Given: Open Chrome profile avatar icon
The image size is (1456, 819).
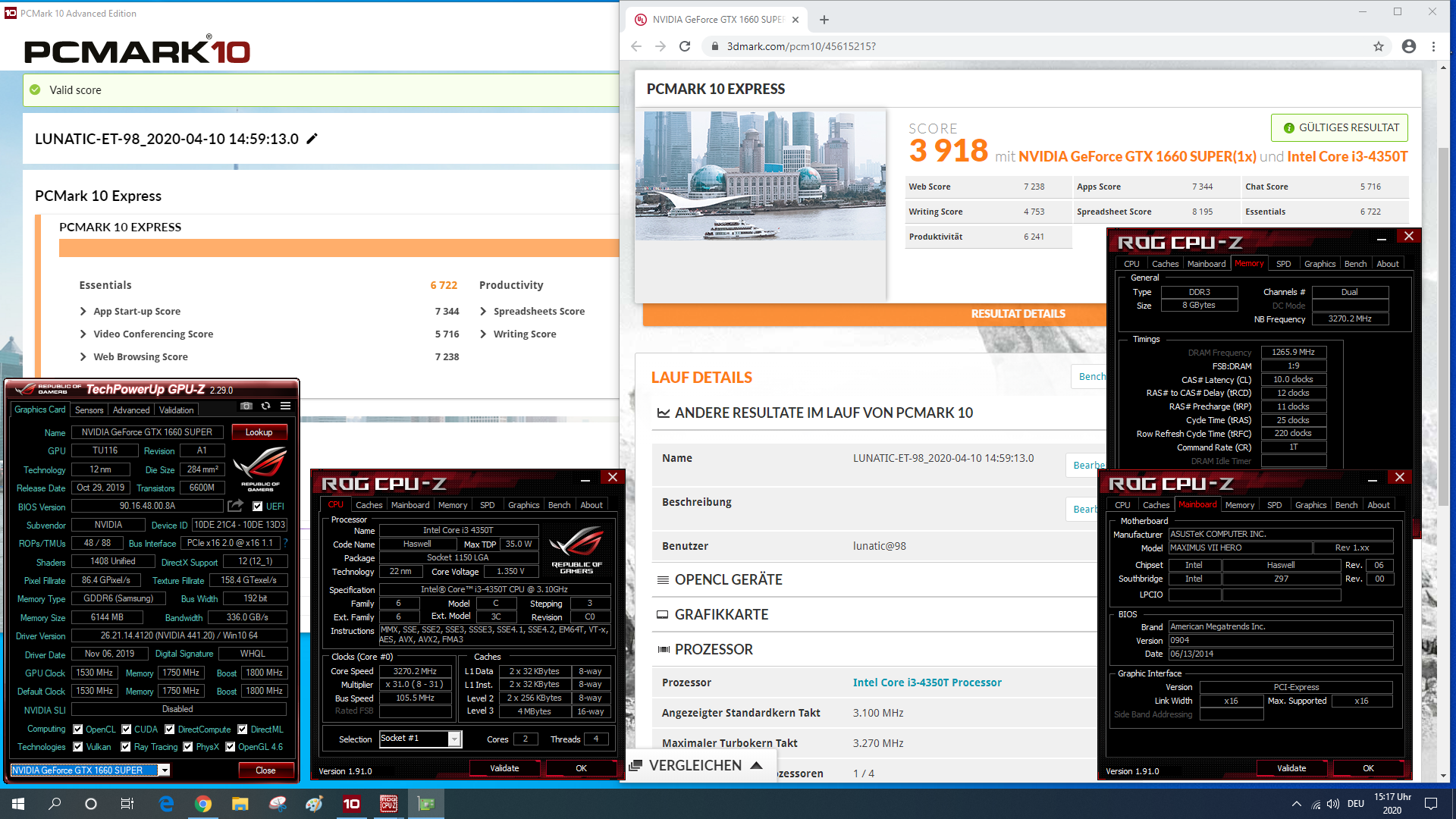Looking at the screenshot, I should [x=1409, y=46].
